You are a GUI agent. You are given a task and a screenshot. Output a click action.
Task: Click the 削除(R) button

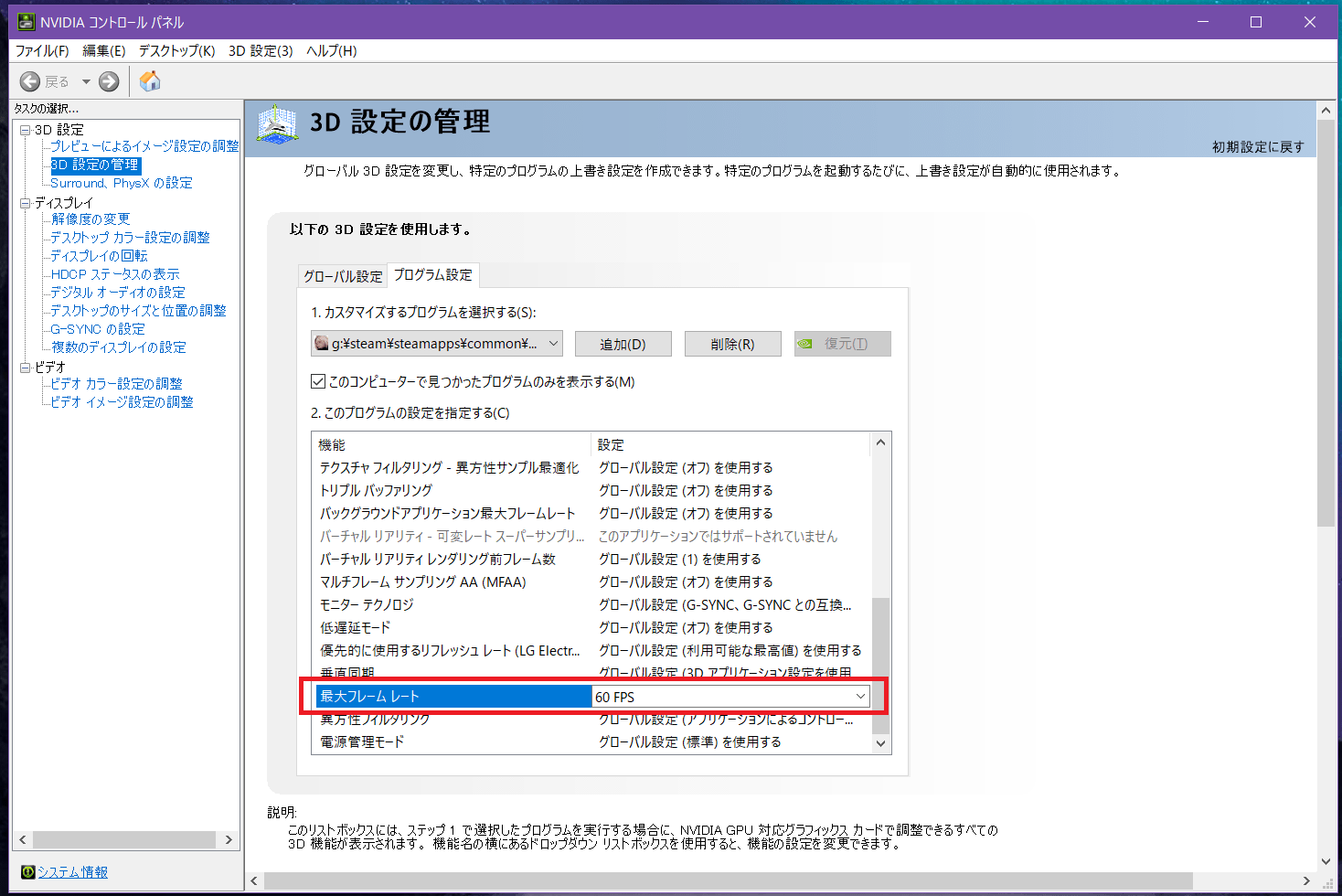point(732,344)
